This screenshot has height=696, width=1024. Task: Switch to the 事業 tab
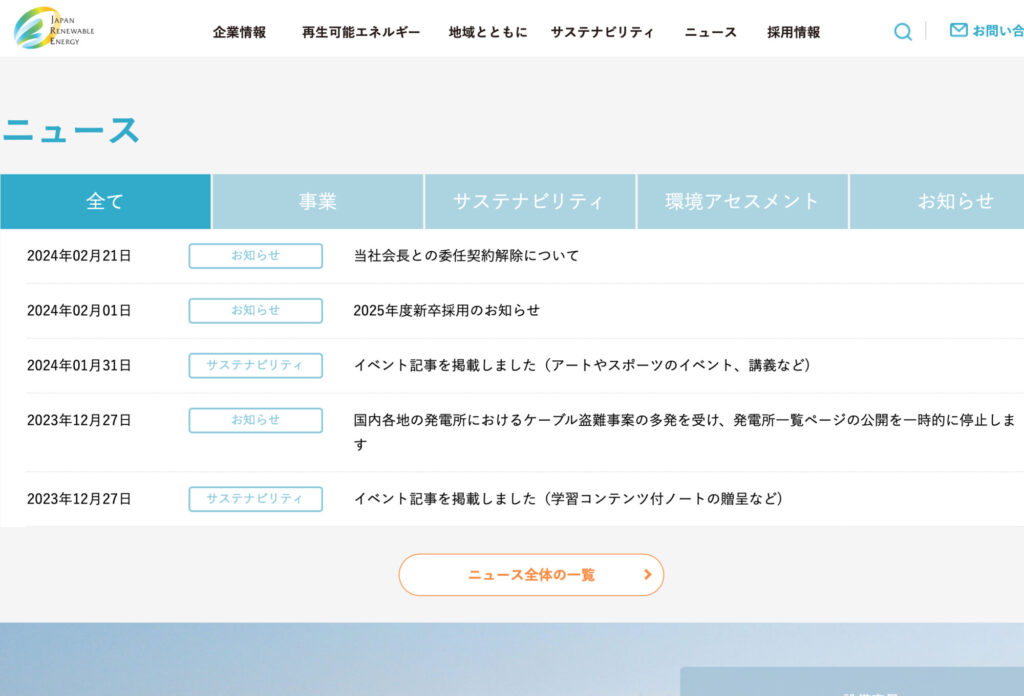tap(318, 201)
